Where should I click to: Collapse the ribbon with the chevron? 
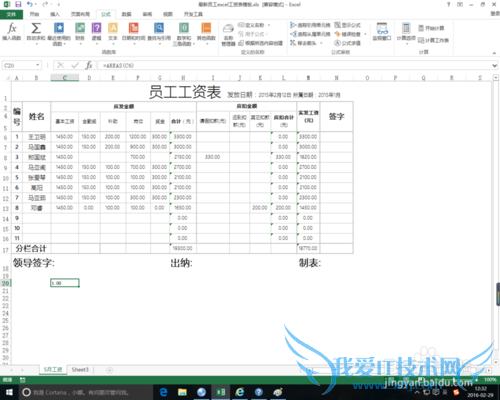point(494,53)
